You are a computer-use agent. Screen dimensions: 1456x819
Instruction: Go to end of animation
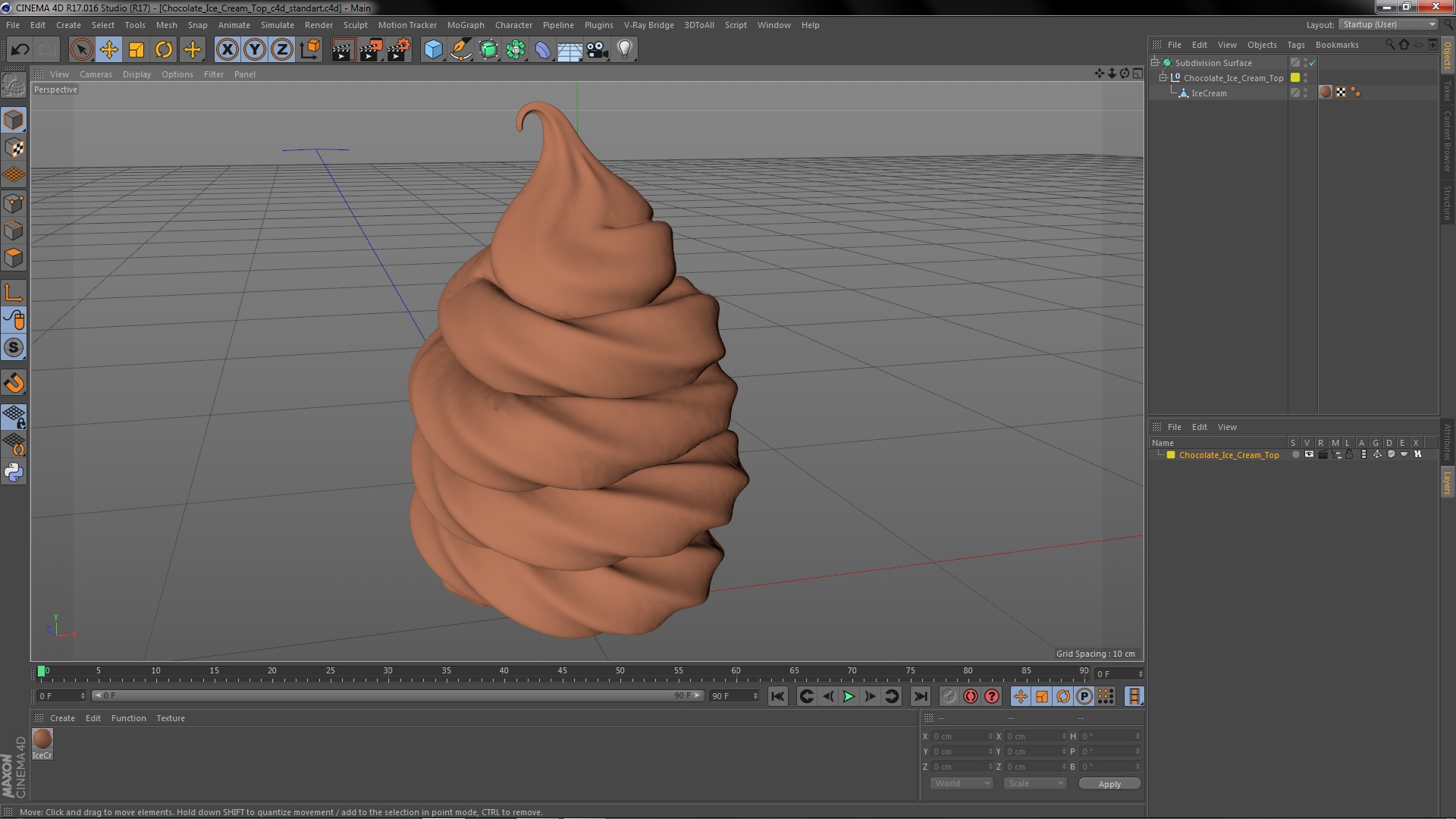921,696
